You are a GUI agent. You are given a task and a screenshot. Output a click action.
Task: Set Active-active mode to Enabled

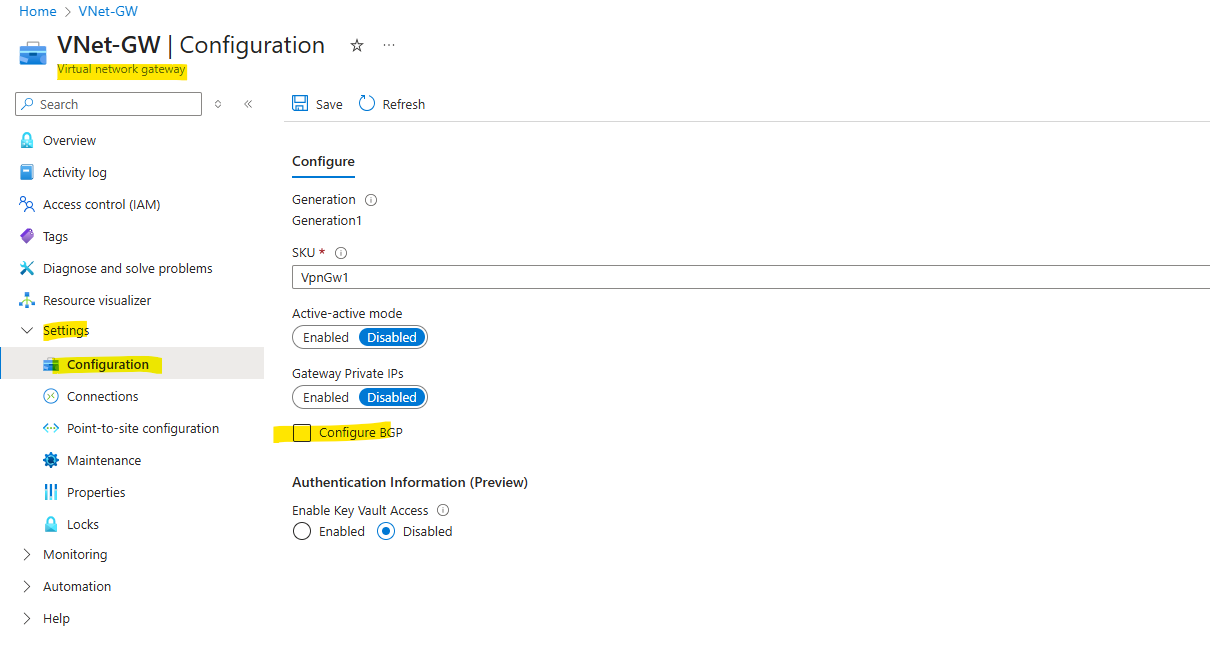pyautogui.click(x=326, y=337)
